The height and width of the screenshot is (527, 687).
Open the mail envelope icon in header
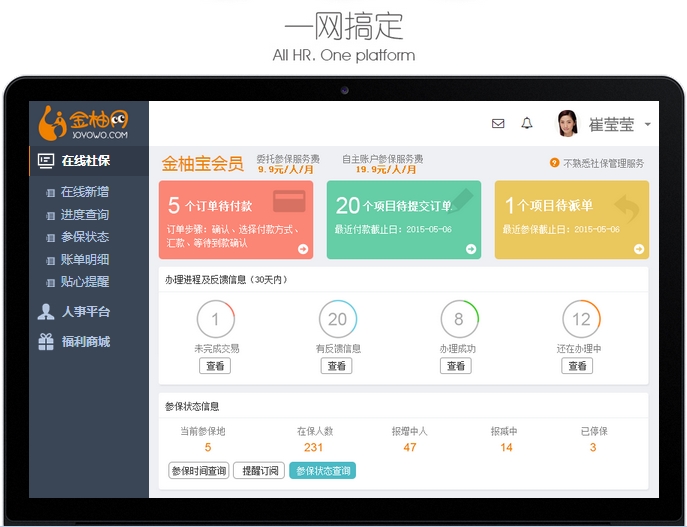click(x=498, y=124)
